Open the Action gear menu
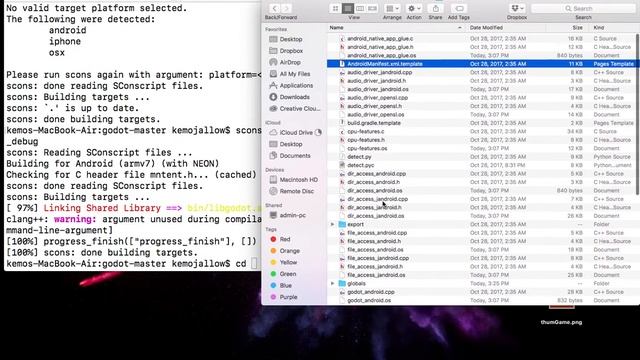 [414, 8]
